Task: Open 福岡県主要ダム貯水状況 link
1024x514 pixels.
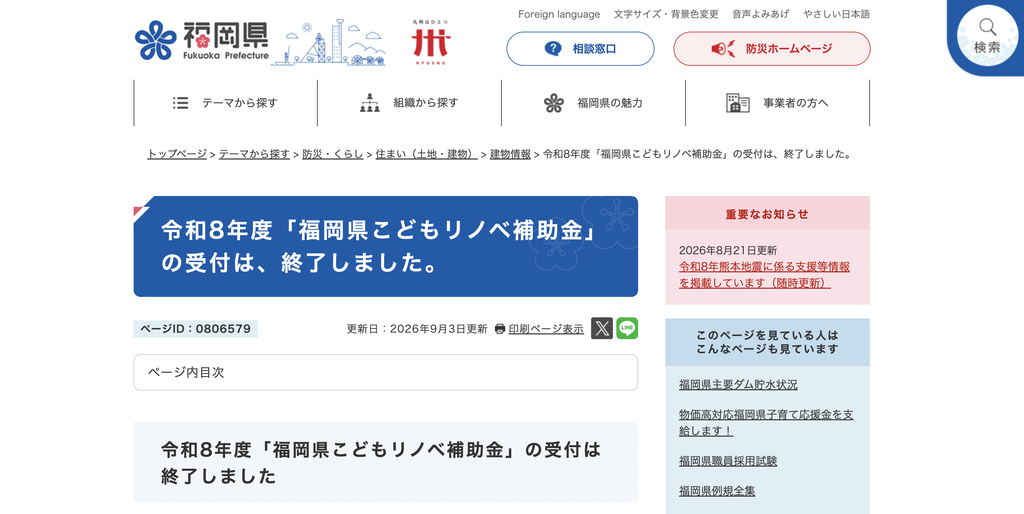Action: tap(738, 385)
